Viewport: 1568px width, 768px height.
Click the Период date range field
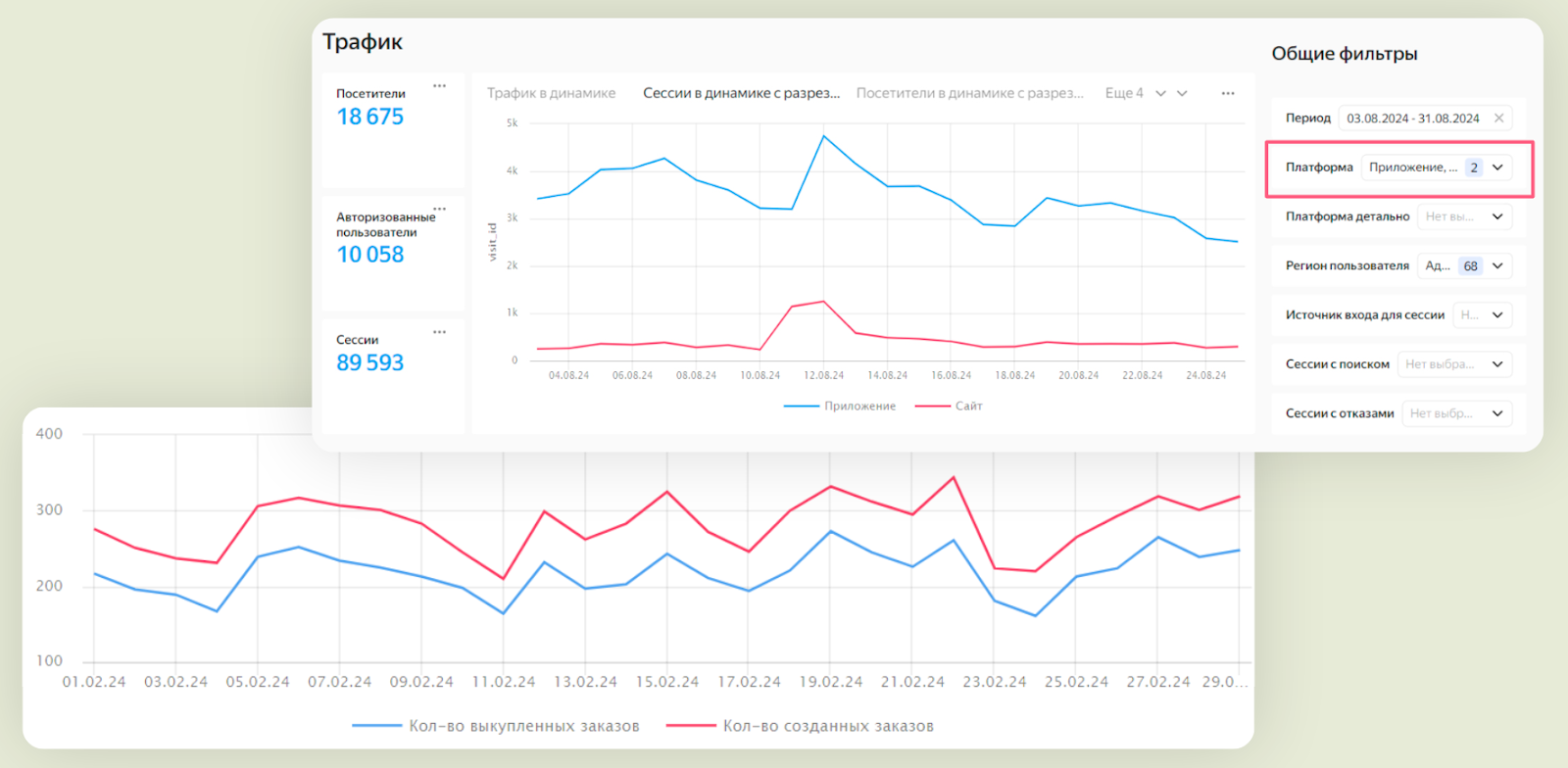pos(1412,119)
